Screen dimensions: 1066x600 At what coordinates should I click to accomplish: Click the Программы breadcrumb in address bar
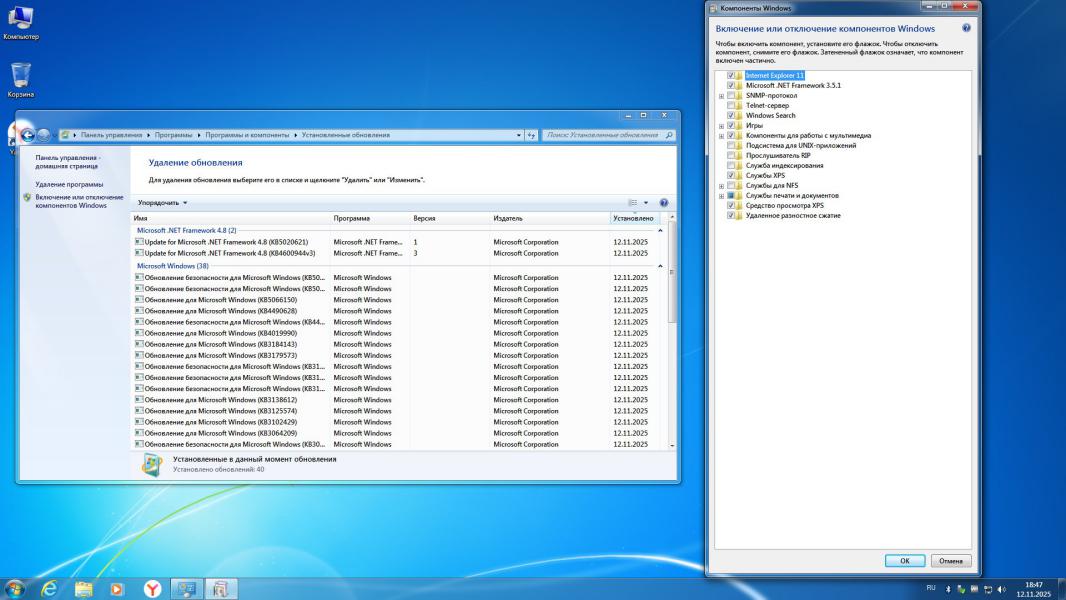(x=176, y=135)
